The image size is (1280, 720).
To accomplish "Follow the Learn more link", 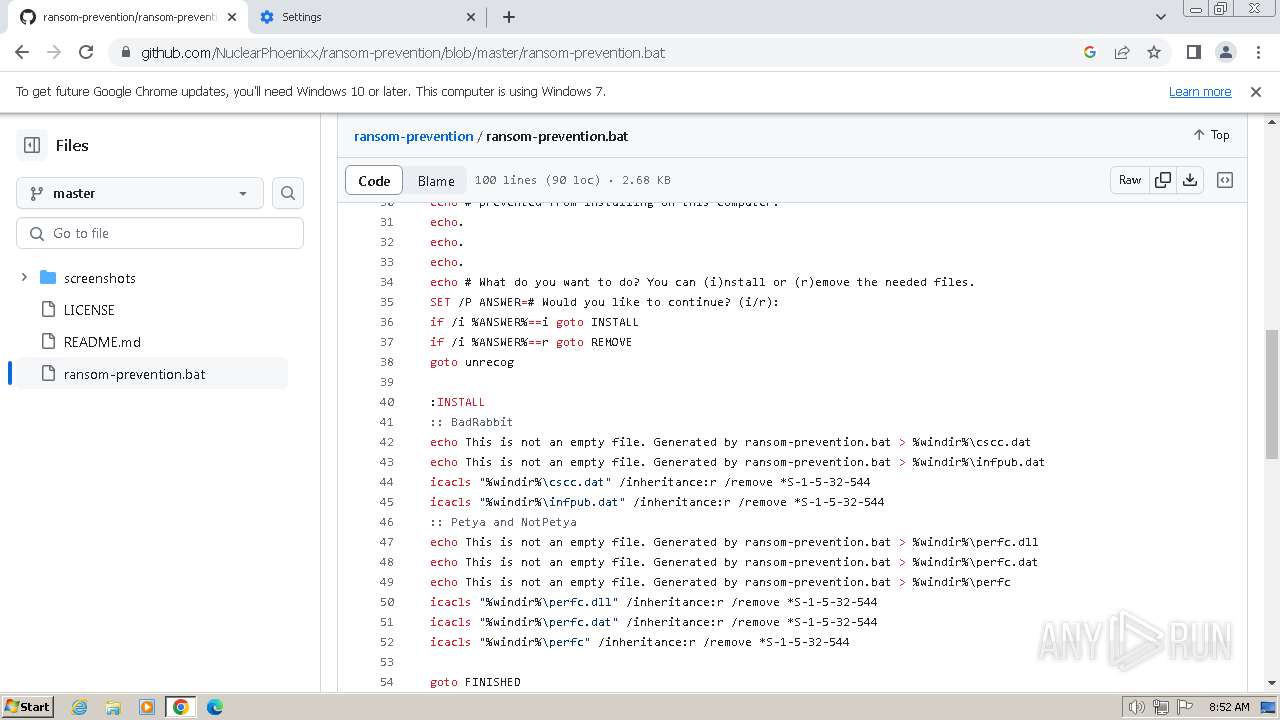I will coord(1200,91).
